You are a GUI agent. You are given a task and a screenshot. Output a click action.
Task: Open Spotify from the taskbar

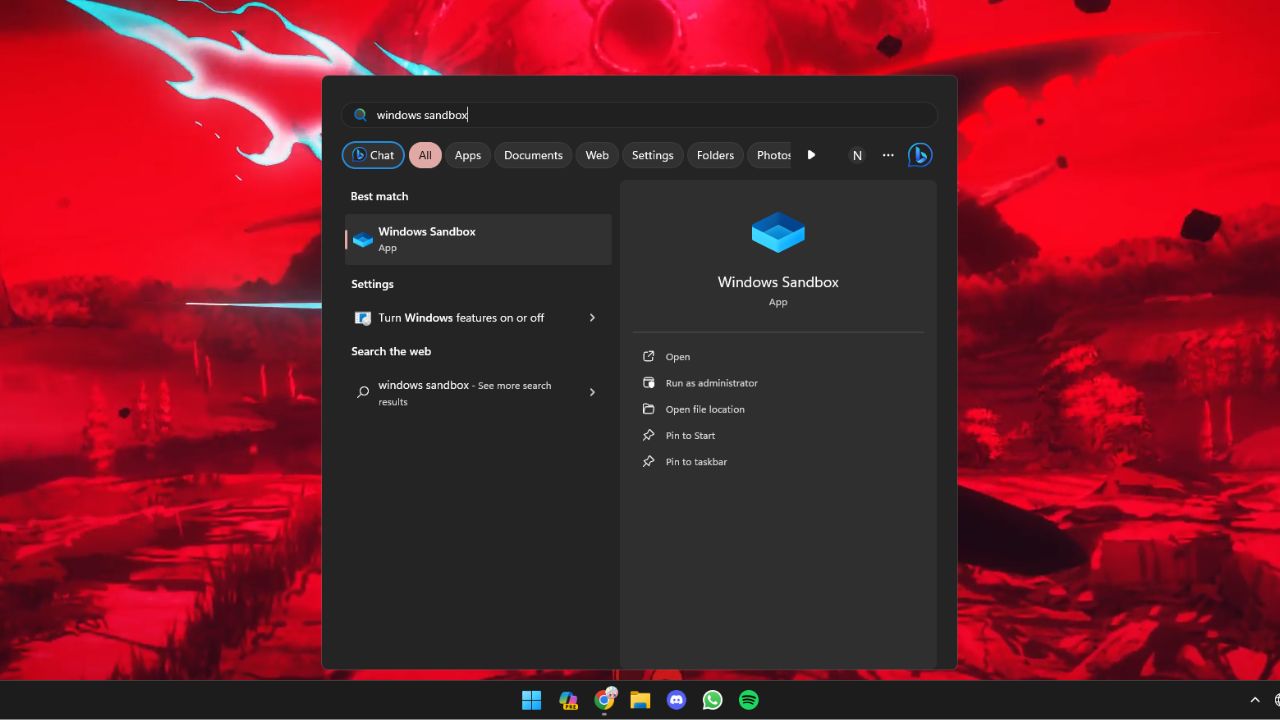pyautogui.click(x=748, y=700)
